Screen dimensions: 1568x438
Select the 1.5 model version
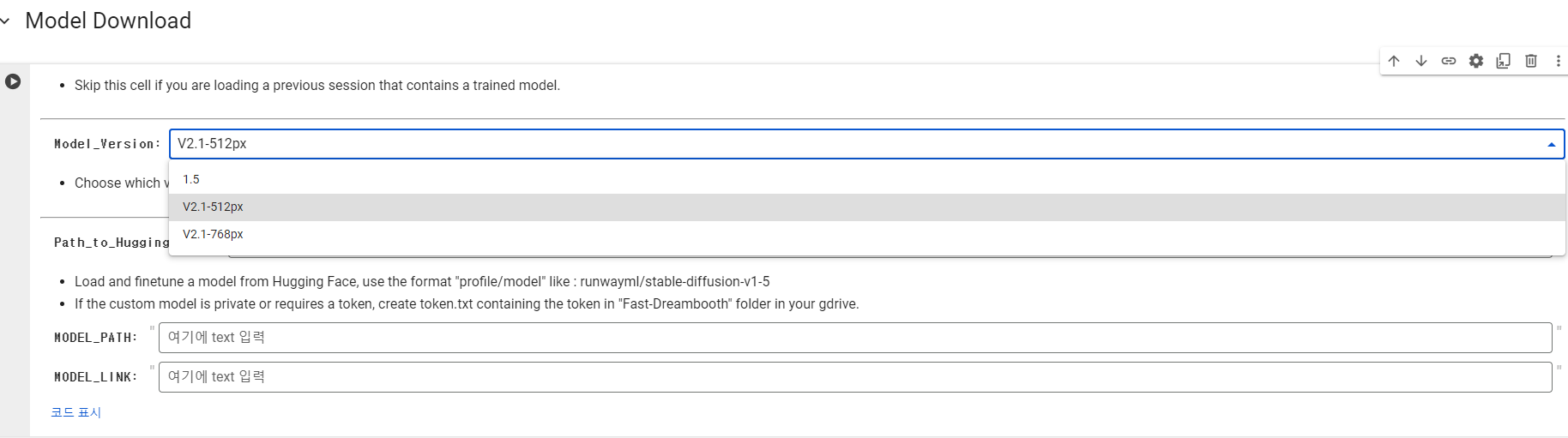191,179
